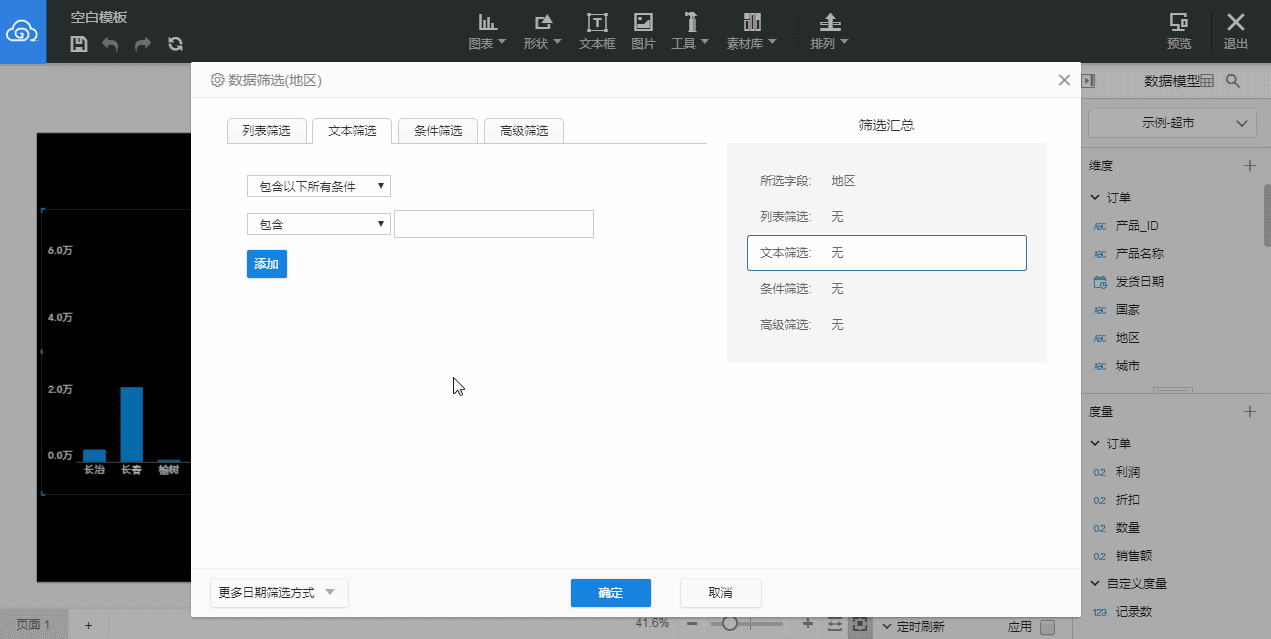Click the fit-width icon beside zoom
Viewport: 1271px width, 639px height.
(835, 624)
